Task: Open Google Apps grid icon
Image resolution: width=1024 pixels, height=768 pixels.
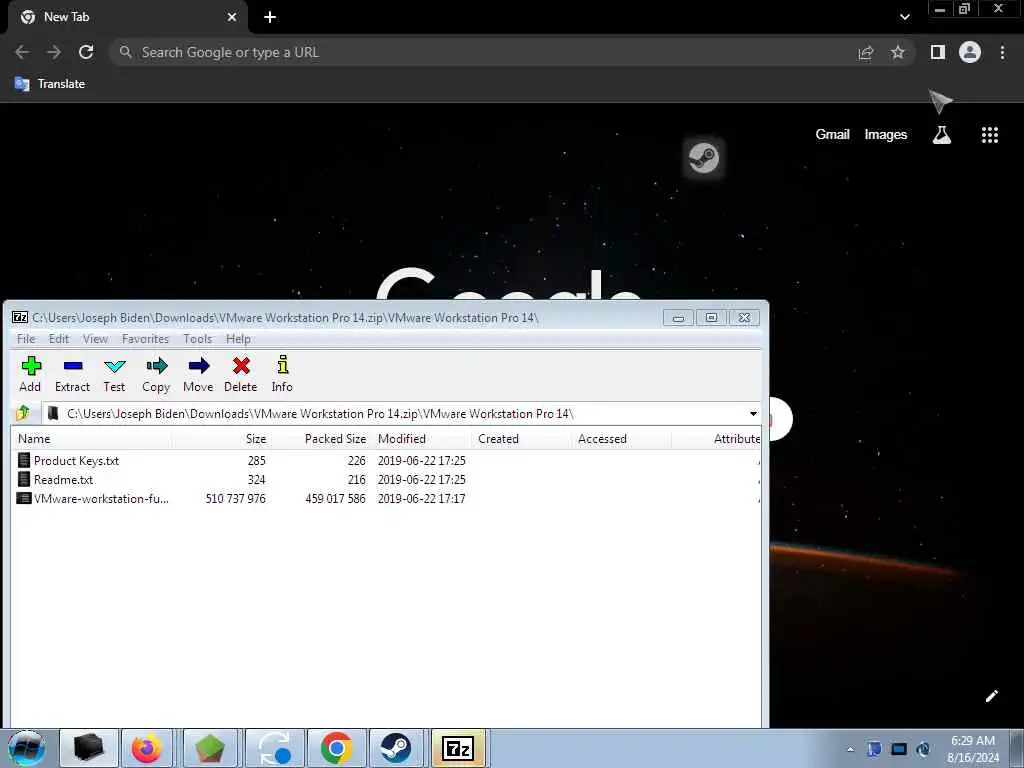Action: (989, 135)
